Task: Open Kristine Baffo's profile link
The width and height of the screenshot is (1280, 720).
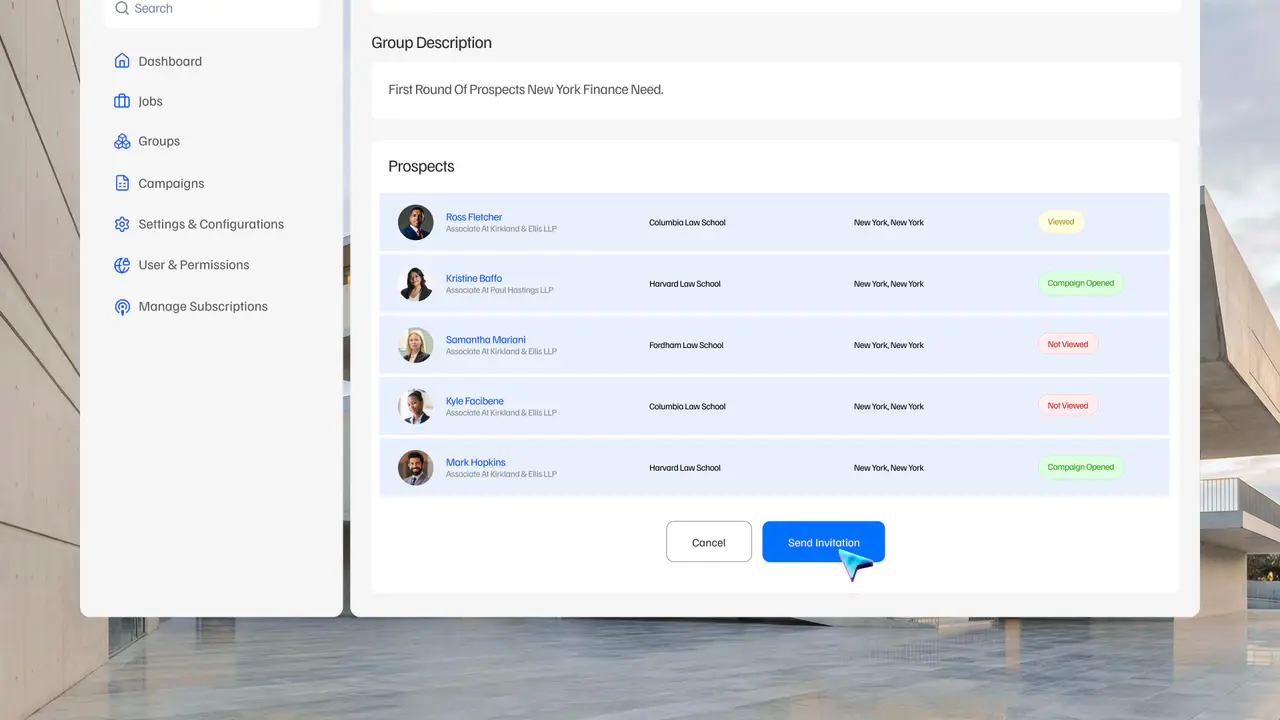Action: (x=474, y=278)
